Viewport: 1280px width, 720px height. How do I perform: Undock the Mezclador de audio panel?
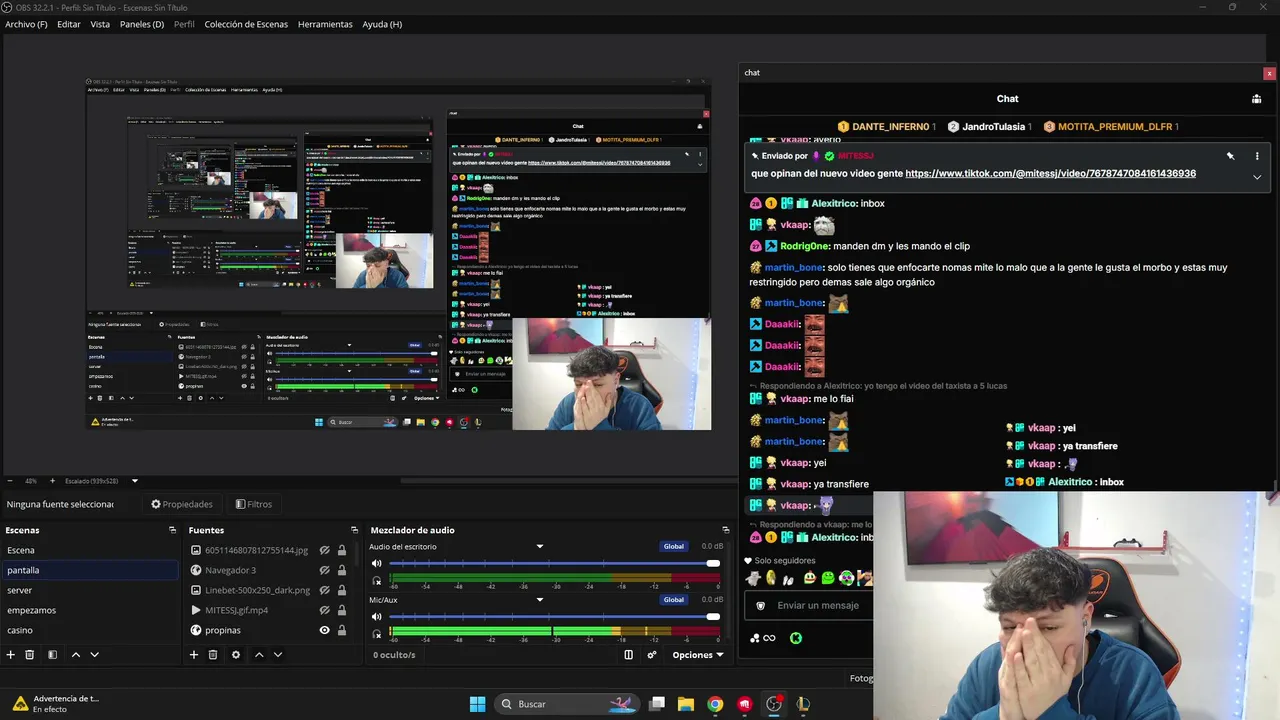tap(726, 530)
